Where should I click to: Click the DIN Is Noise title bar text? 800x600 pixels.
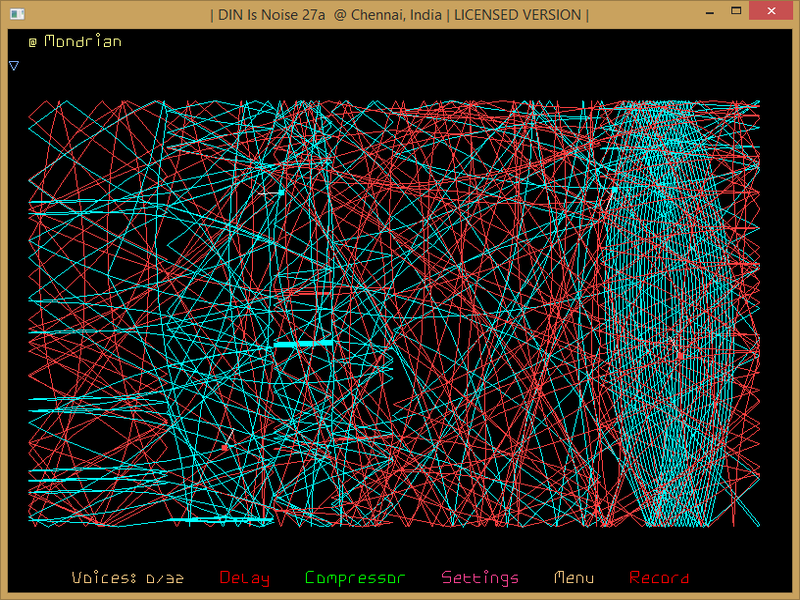400,14
